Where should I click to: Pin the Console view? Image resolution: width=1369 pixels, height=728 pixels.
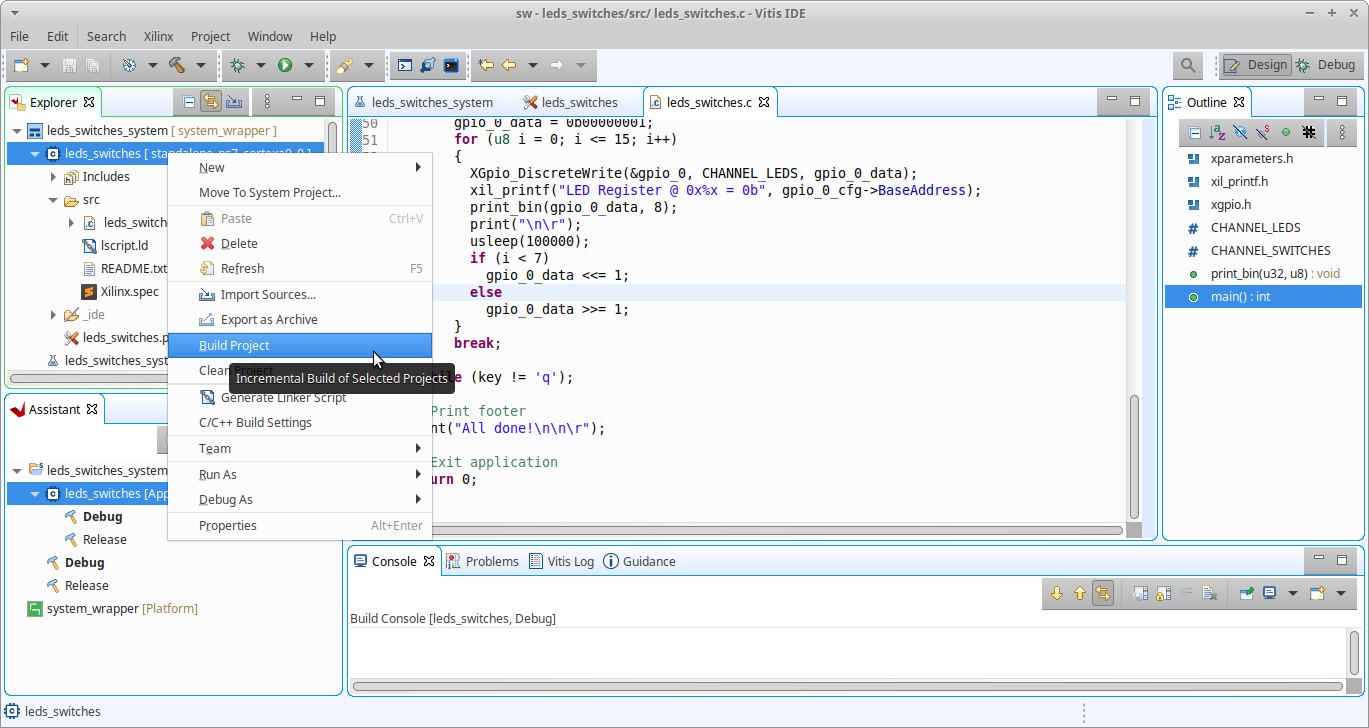click(x=1246, y=593)
